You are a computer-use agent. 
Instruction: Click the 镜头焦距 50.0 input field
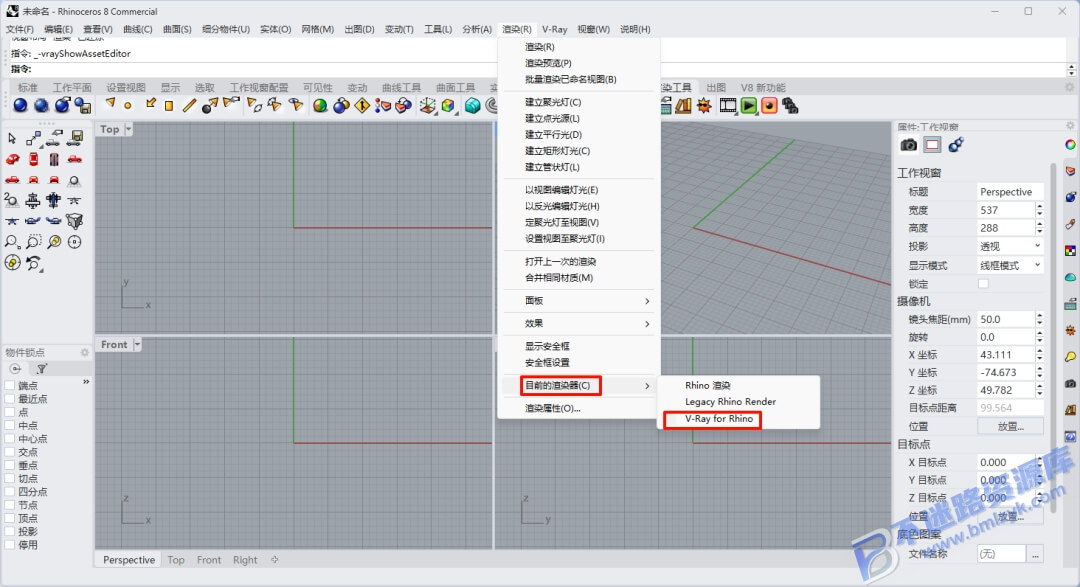(1005, 320)
